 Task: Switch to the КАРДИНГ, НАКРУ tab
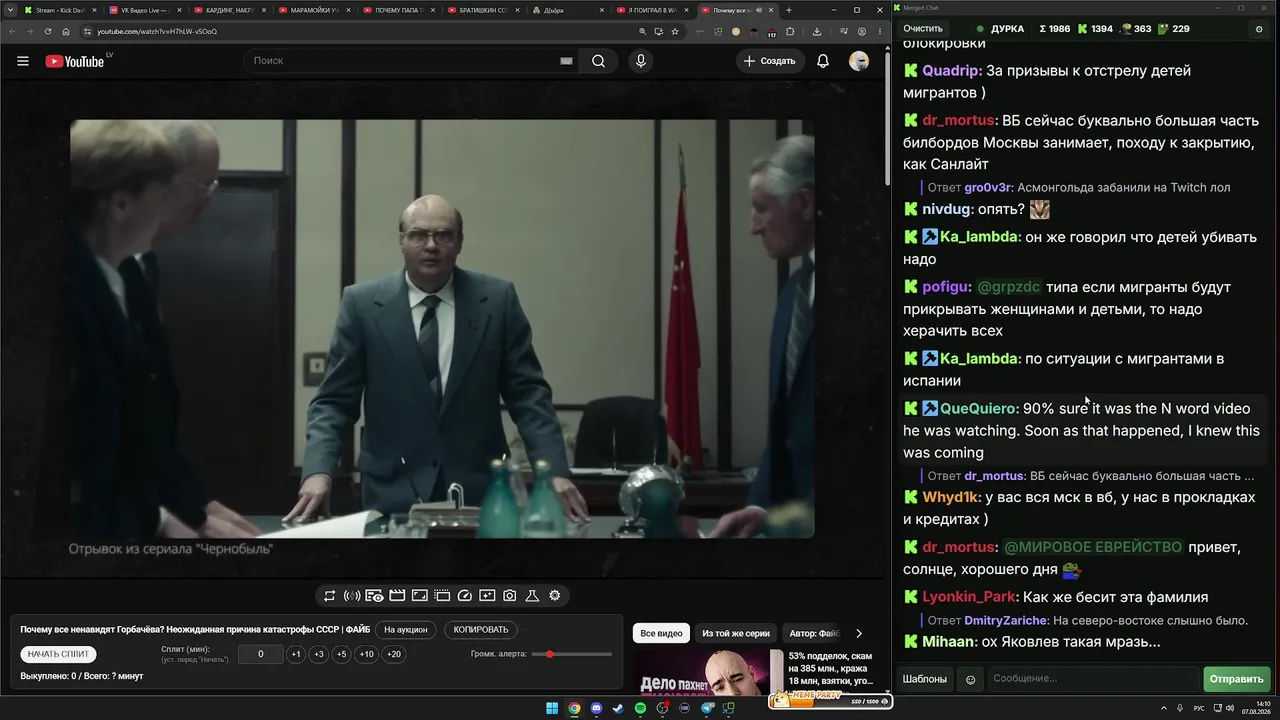click(x=229, y=10)
